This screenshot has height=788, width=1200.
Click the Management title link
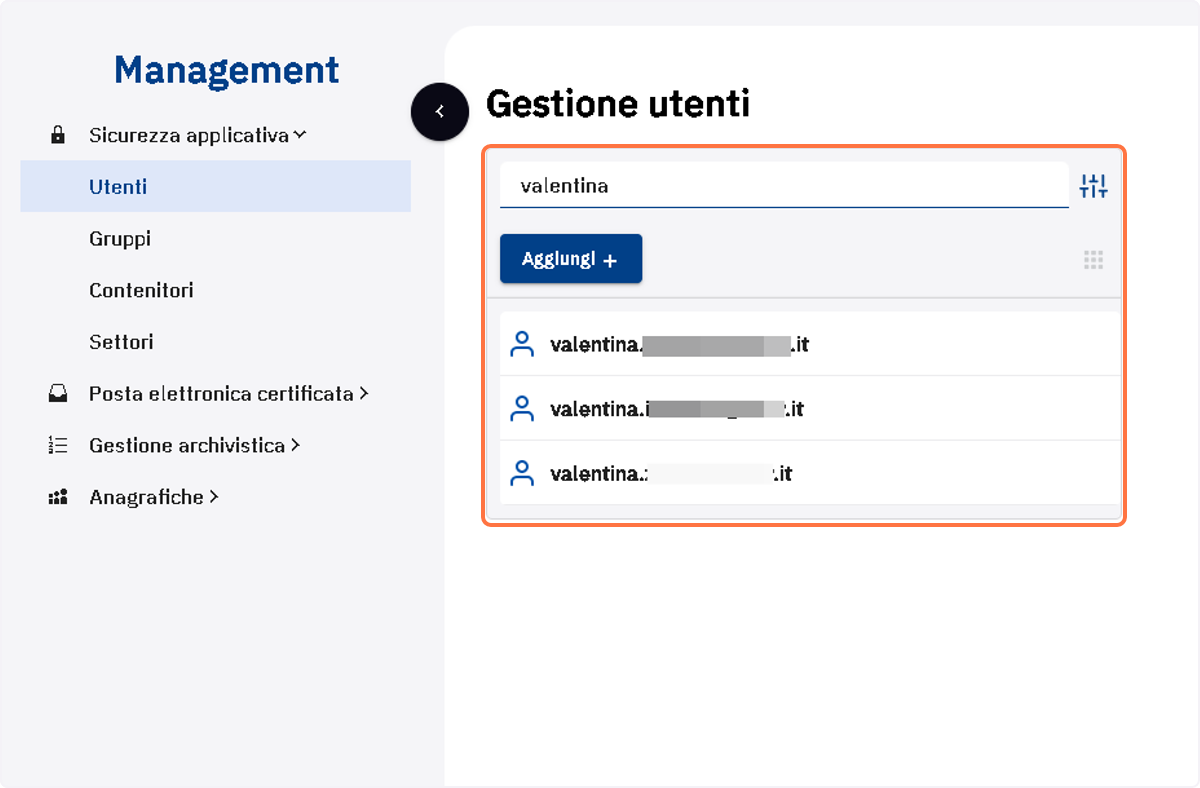[x=227, y=70]
